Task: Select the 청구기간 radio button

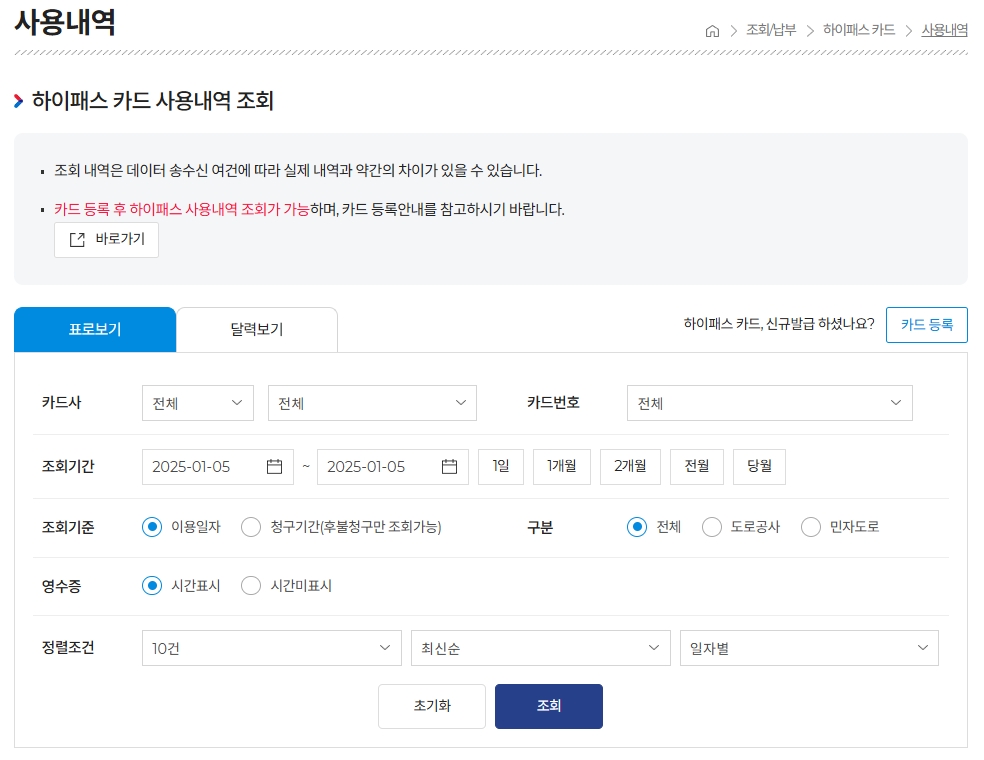Action: (x=251, y=527)
